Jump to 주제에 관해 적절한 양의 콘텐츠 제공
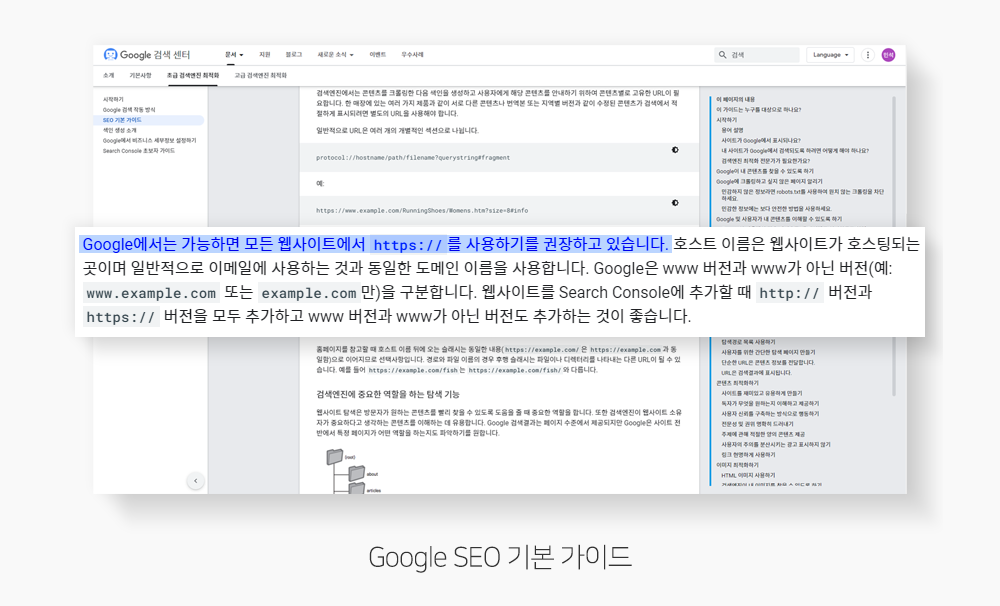The width and height of the screenshot is (1000, 606). pyautogui.click(x=763, y=434)
